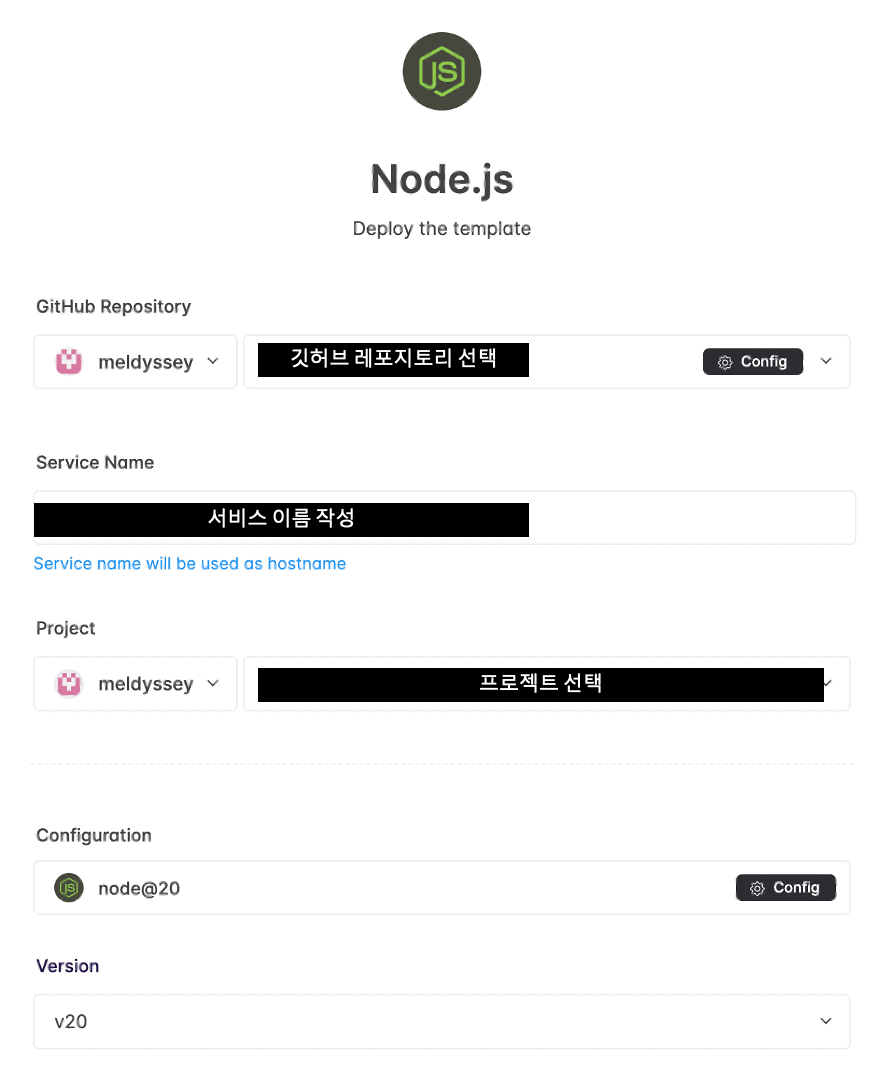The height and width of the screenshot is (1080, 884).
Task: Click the meldyssey avatar in GitHub Repository selector
Action: [68, 361]
